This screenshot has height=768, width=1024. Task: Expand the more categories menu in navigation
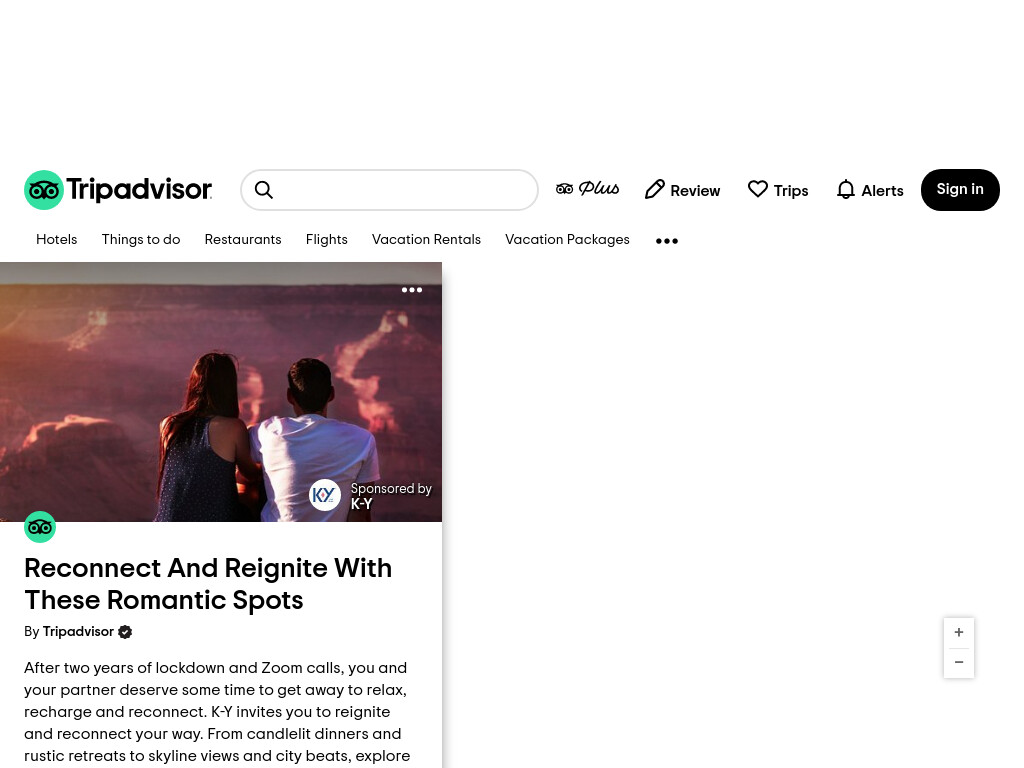pyautogui.click(x=667, y=241)
